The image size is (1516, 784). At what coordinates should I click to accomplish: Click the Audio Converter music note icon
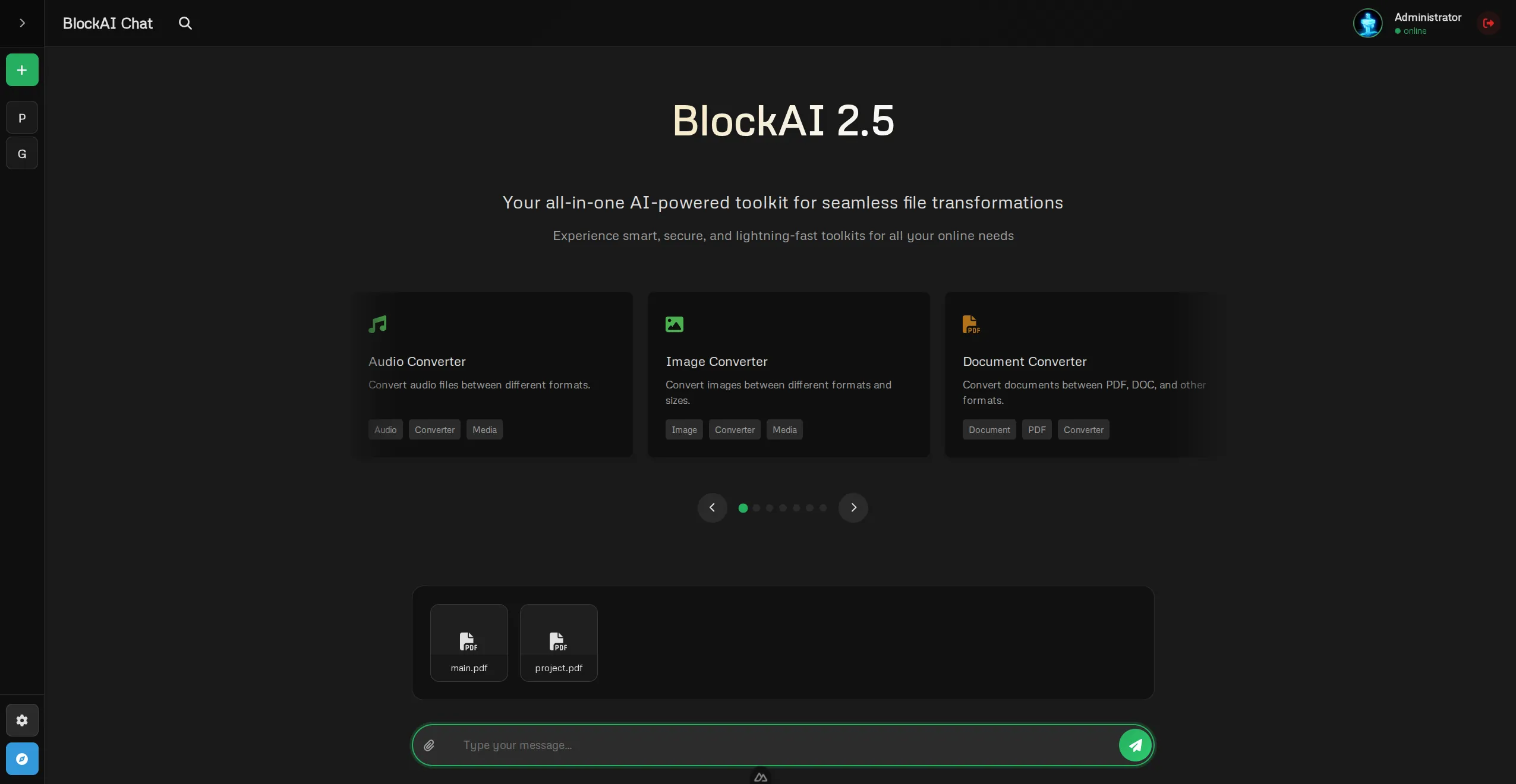coord(377,324)
